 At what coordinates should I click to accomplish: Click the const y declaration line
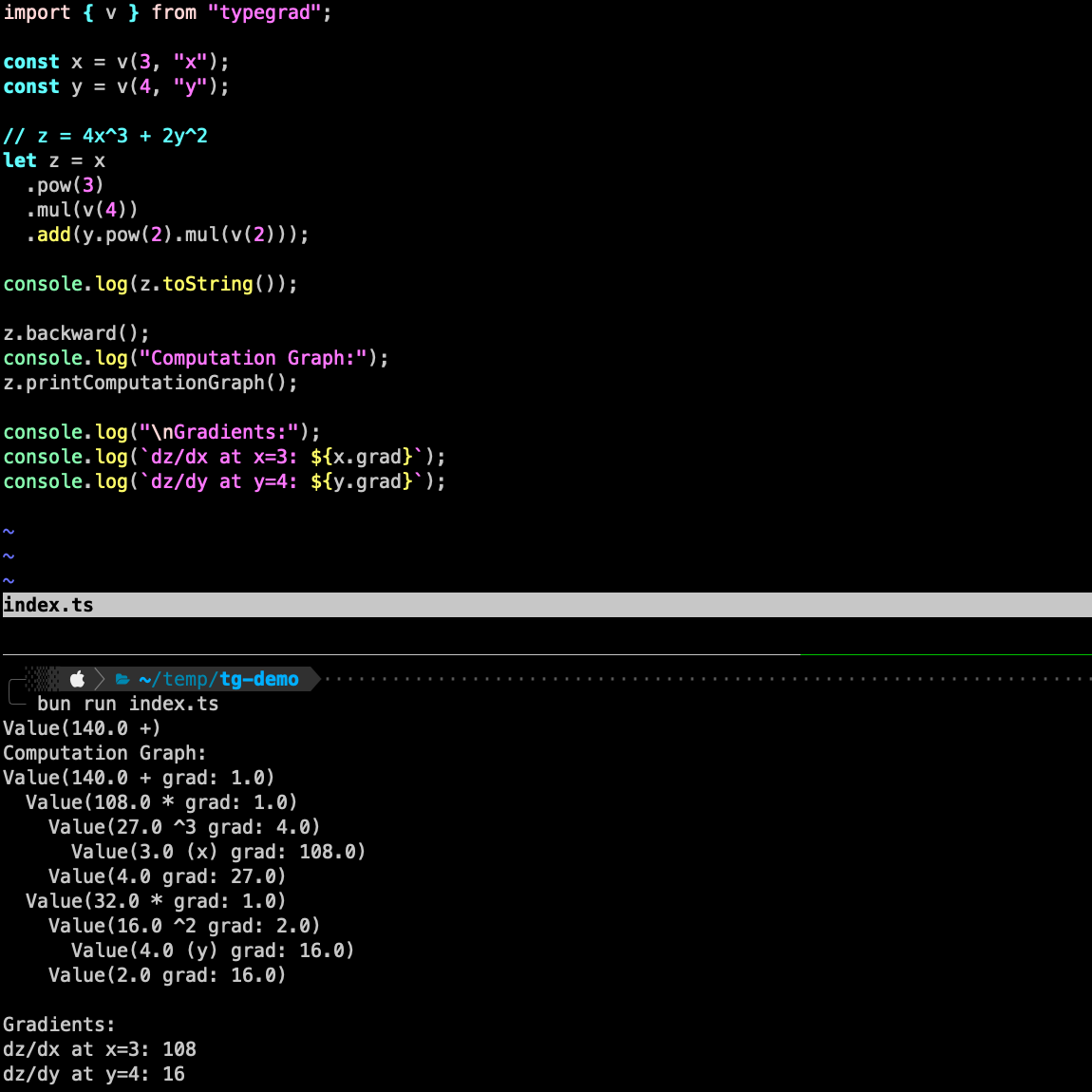pyautogui.click(x=116, y=86)
